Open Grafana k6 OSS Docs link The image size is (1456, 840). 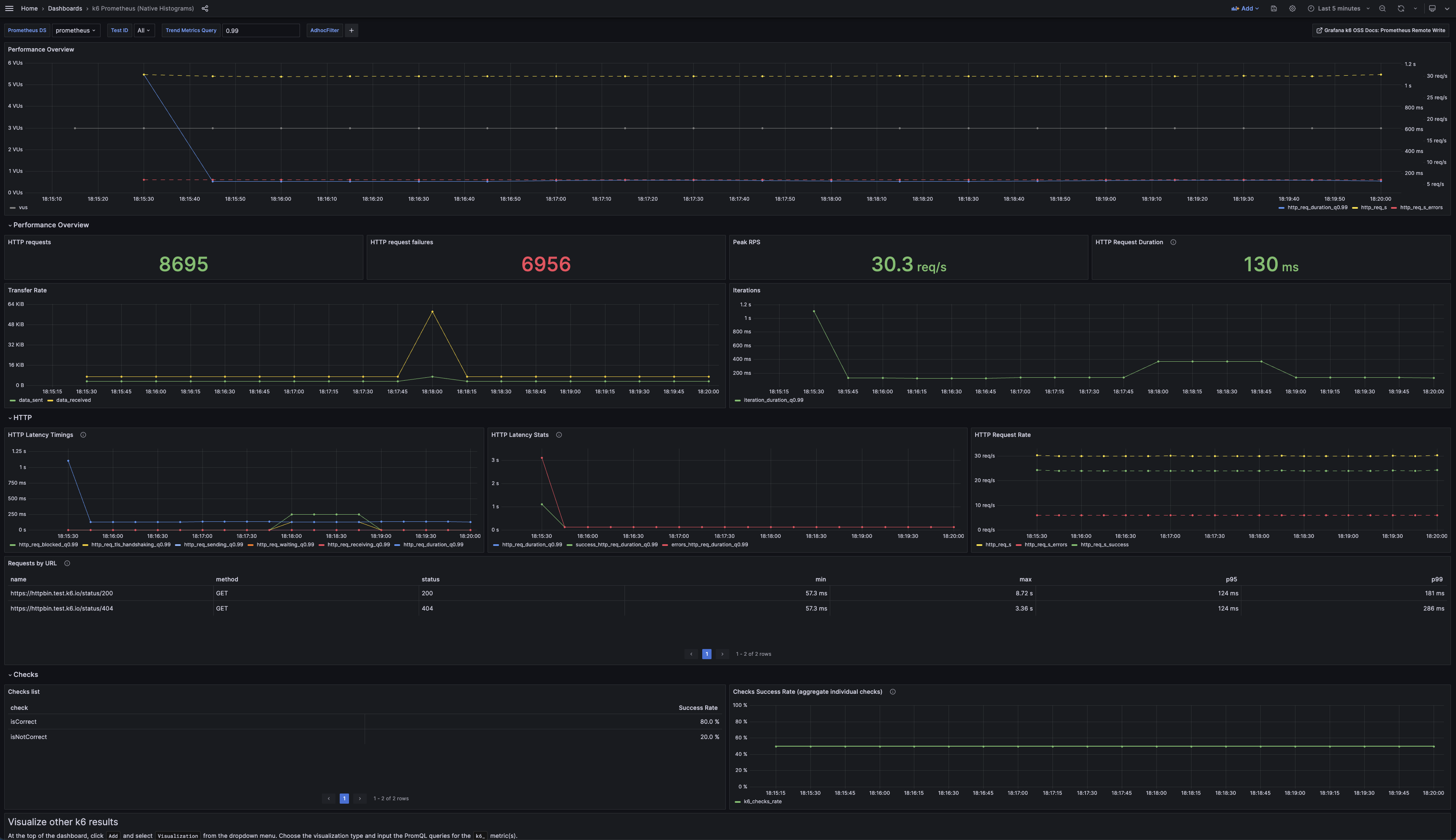point(1380,30)
